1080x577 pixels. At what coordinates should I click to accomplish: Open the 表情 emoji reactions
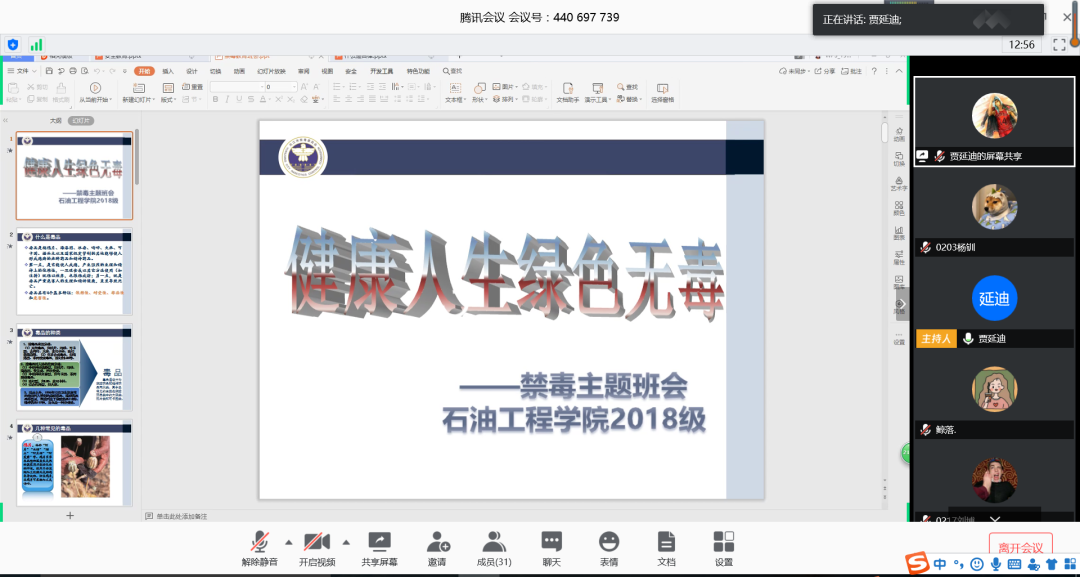tap(608, 549)
